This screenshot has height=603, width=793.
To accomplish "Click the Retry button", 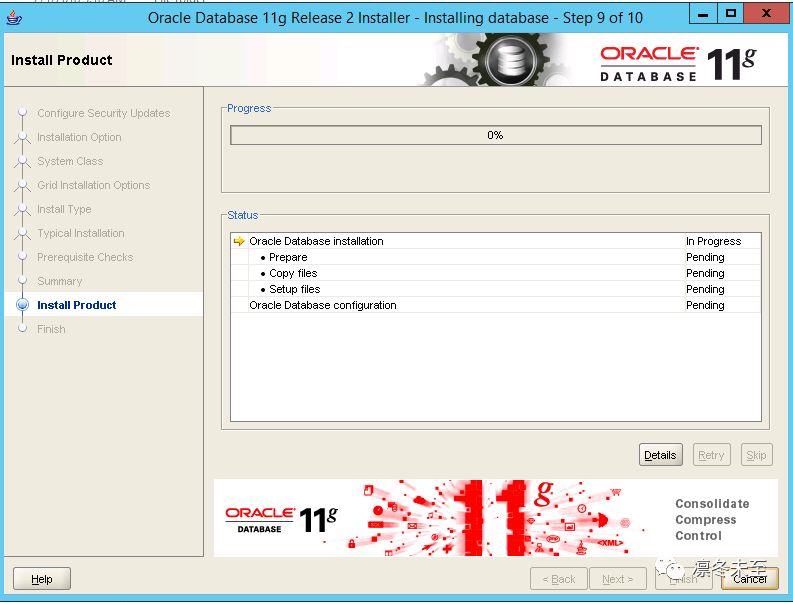I will [x=711, y=455].
